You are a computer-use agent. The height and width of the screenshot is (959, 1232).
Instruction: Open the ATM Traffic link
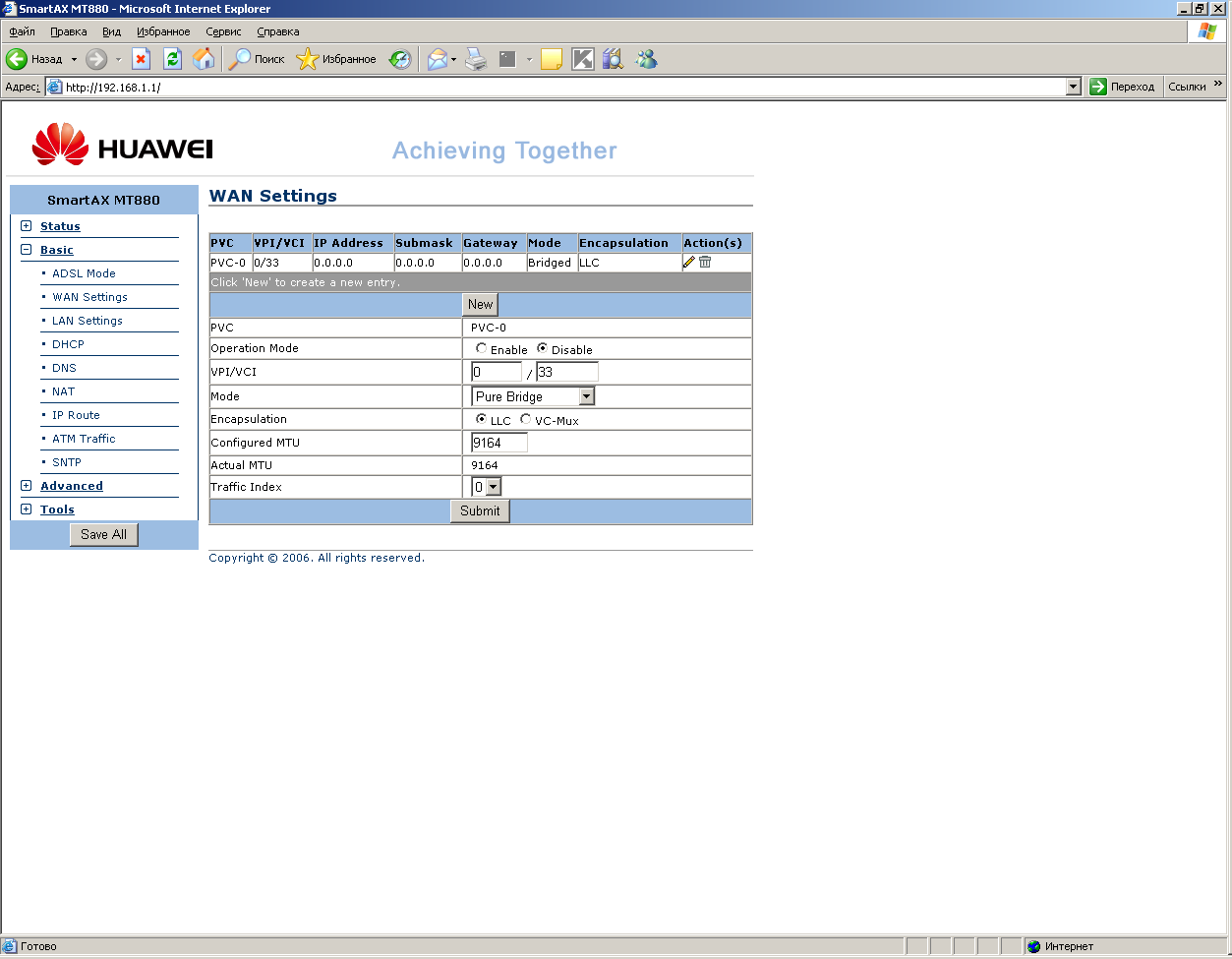pyautogui.click(x=84, y=439)
